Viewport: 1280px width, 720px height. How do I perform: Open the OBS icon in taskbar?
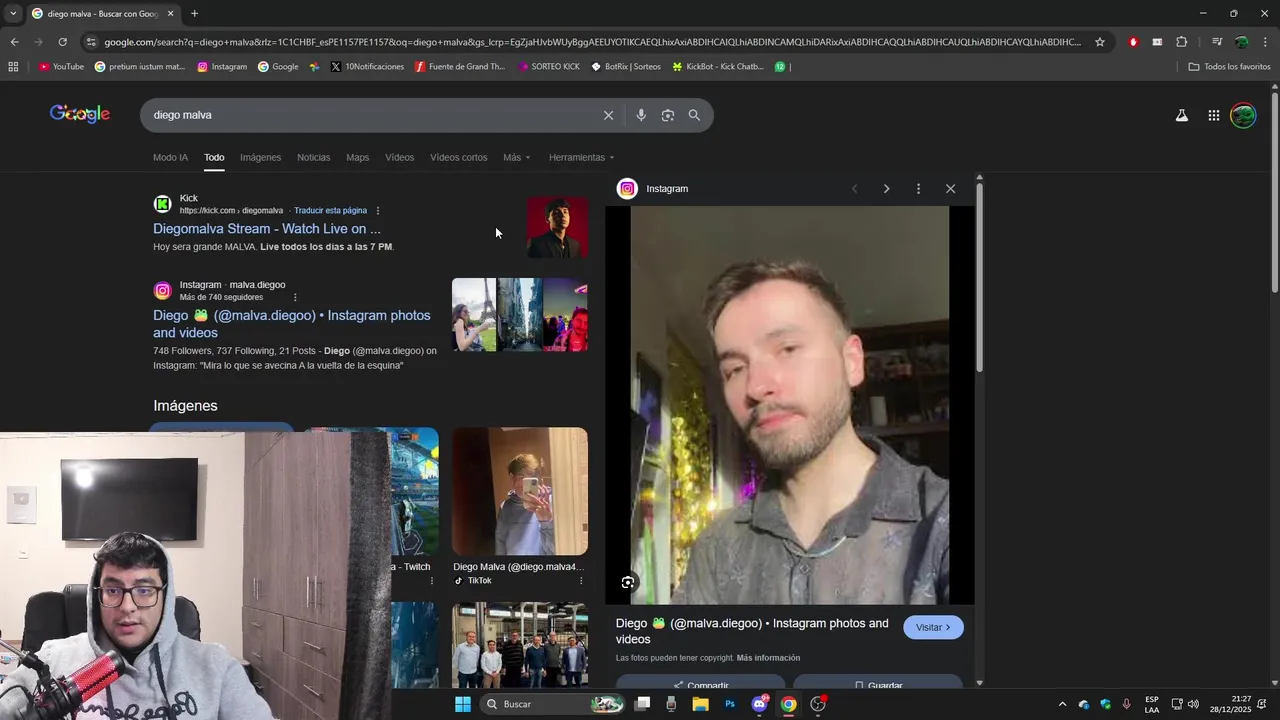tap(818, 704)
